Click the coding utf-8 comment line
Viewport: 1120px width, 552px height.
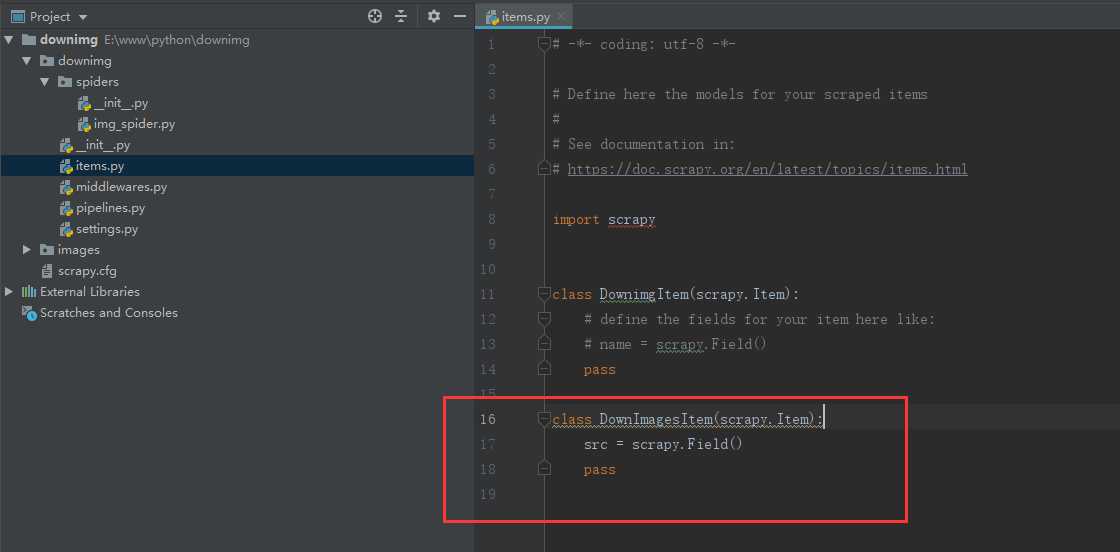coord(644,44)
